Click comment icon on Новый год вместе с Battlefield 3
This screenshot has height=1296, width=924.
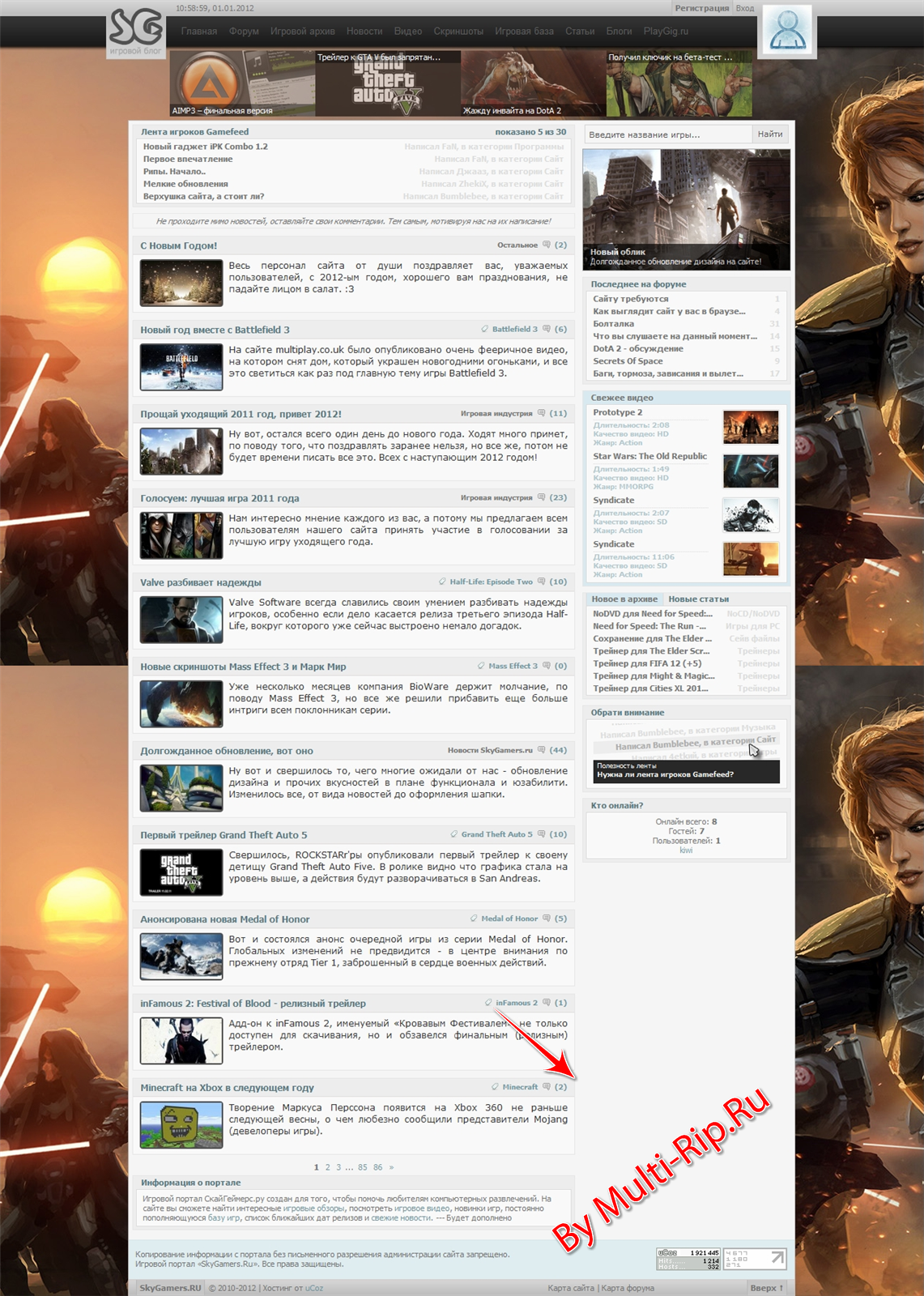[x=547, y=329]
